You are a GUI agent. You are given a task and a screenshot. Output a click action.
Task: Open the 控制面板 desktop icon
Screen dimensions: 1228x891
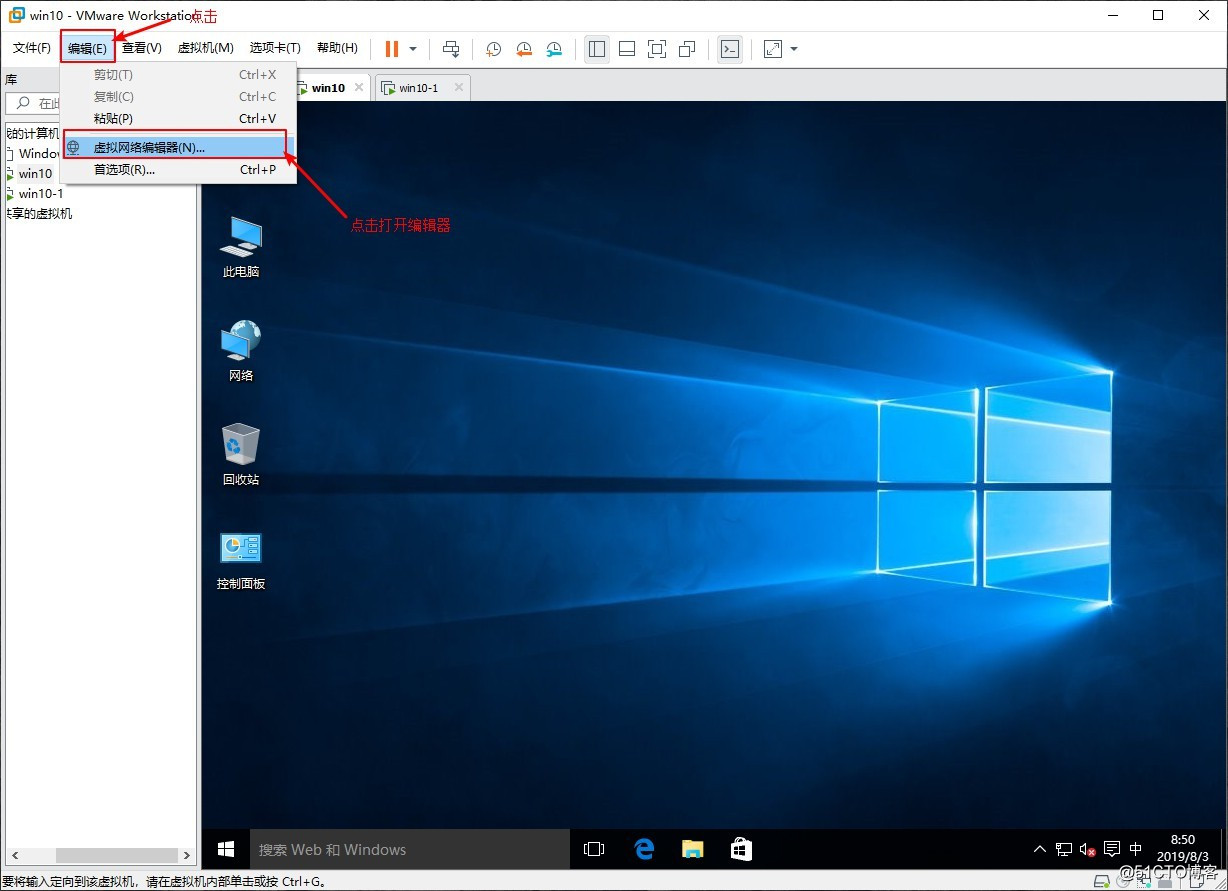click(241, 559)
